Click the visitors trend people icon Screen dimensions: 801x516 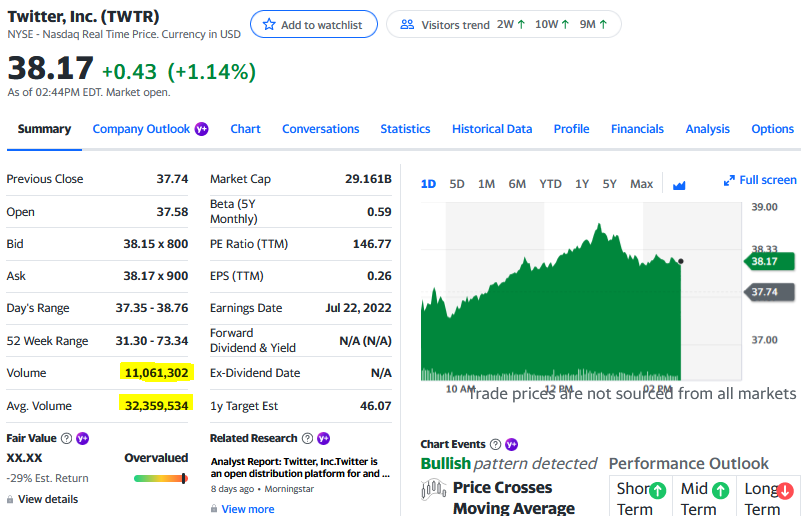point(407,24)
